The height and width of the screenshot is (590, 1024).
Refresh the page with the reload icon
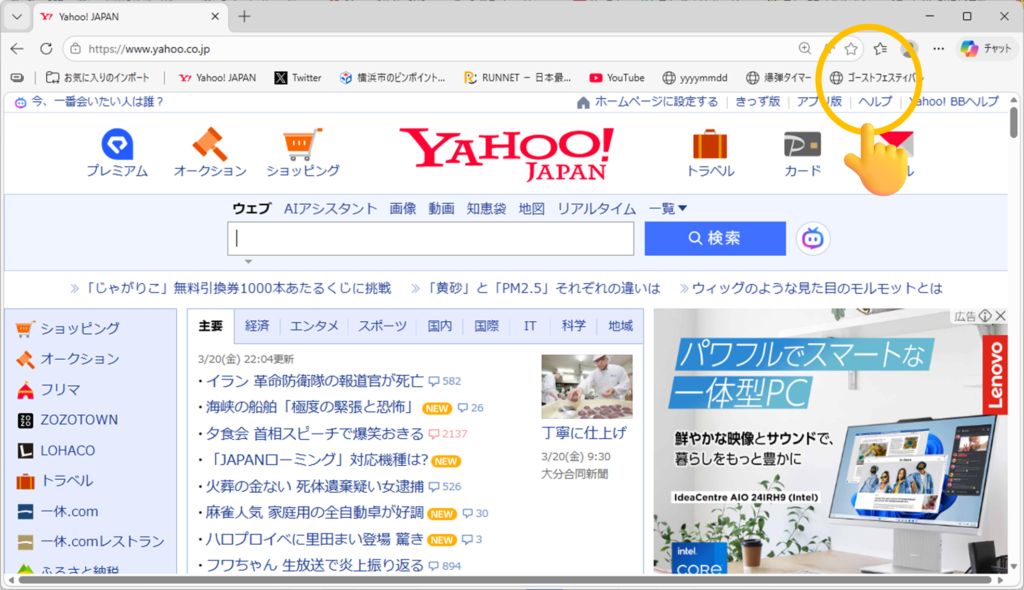(46, 48)
